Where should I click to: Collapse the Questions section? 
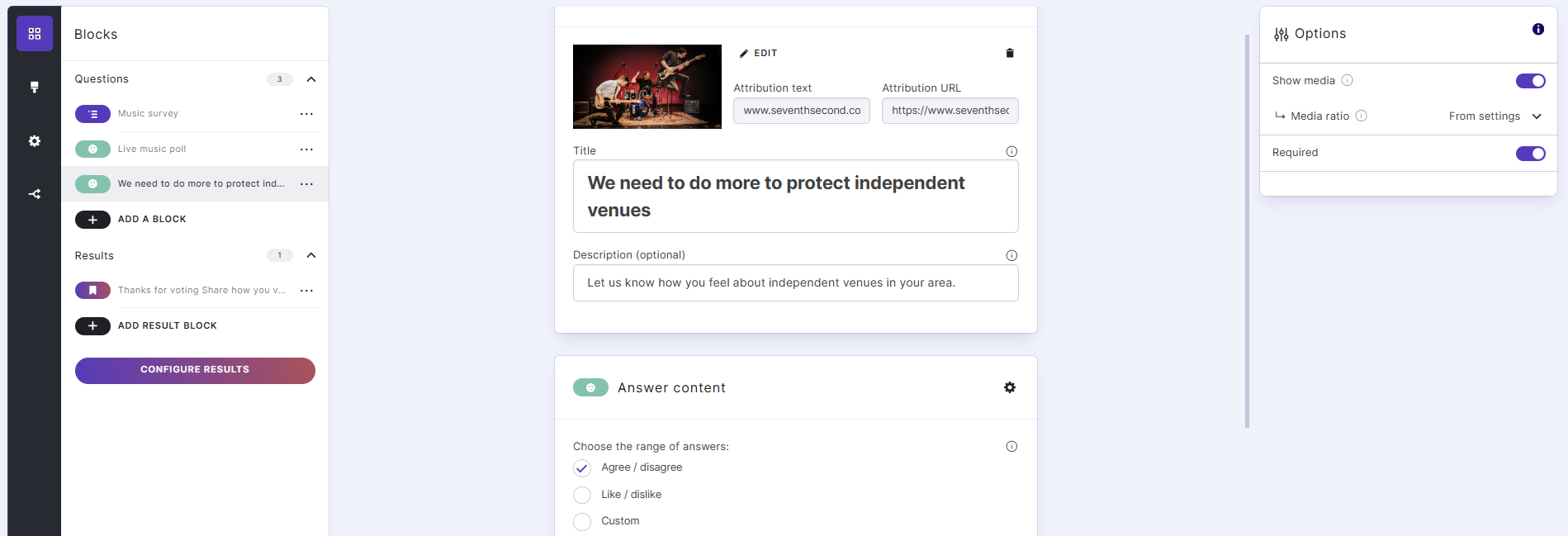tap(311, 79)
